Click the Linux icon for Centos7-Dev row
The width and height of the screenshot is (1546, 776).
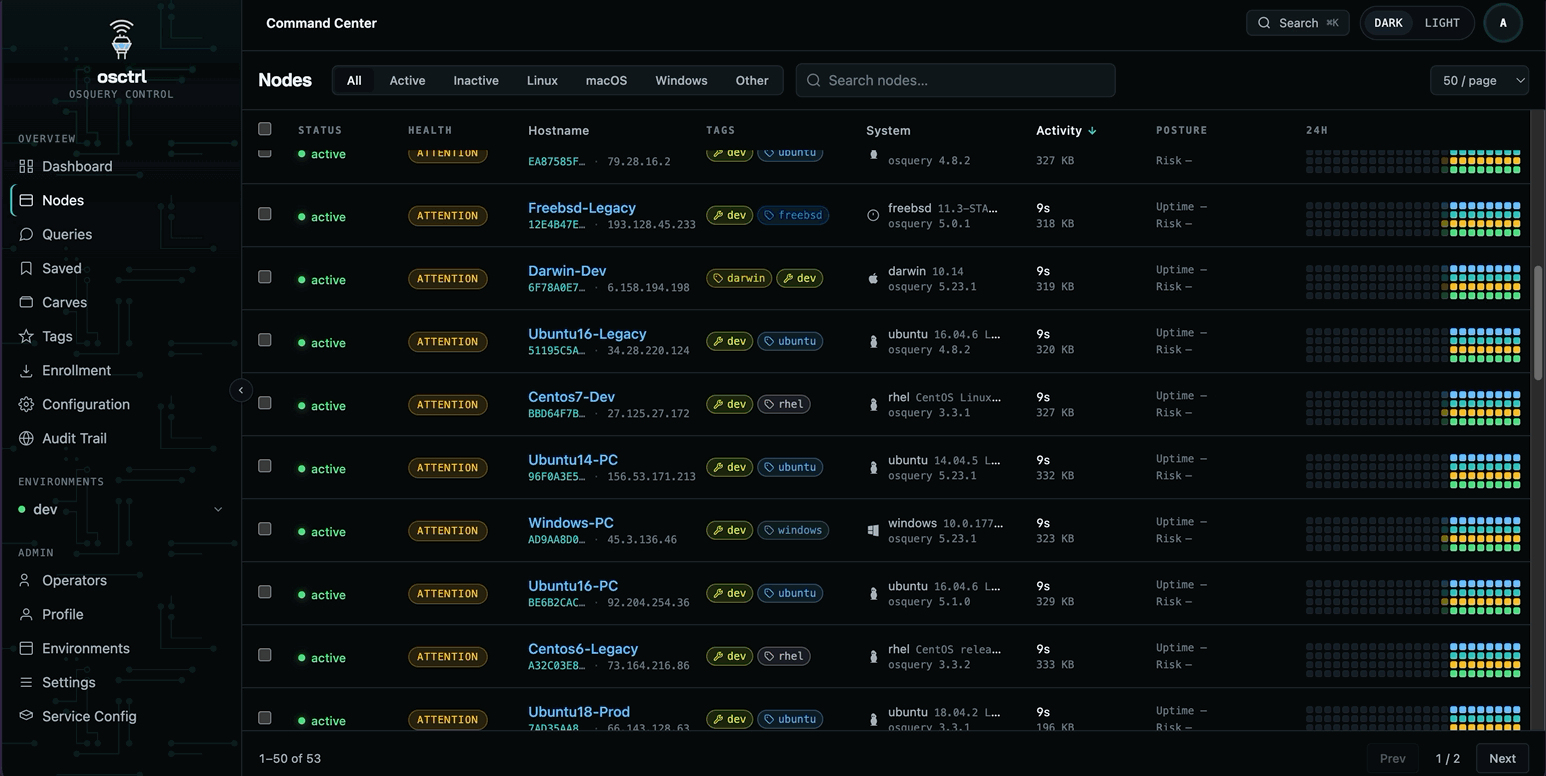pyautogui.click(x=873, y=404)
